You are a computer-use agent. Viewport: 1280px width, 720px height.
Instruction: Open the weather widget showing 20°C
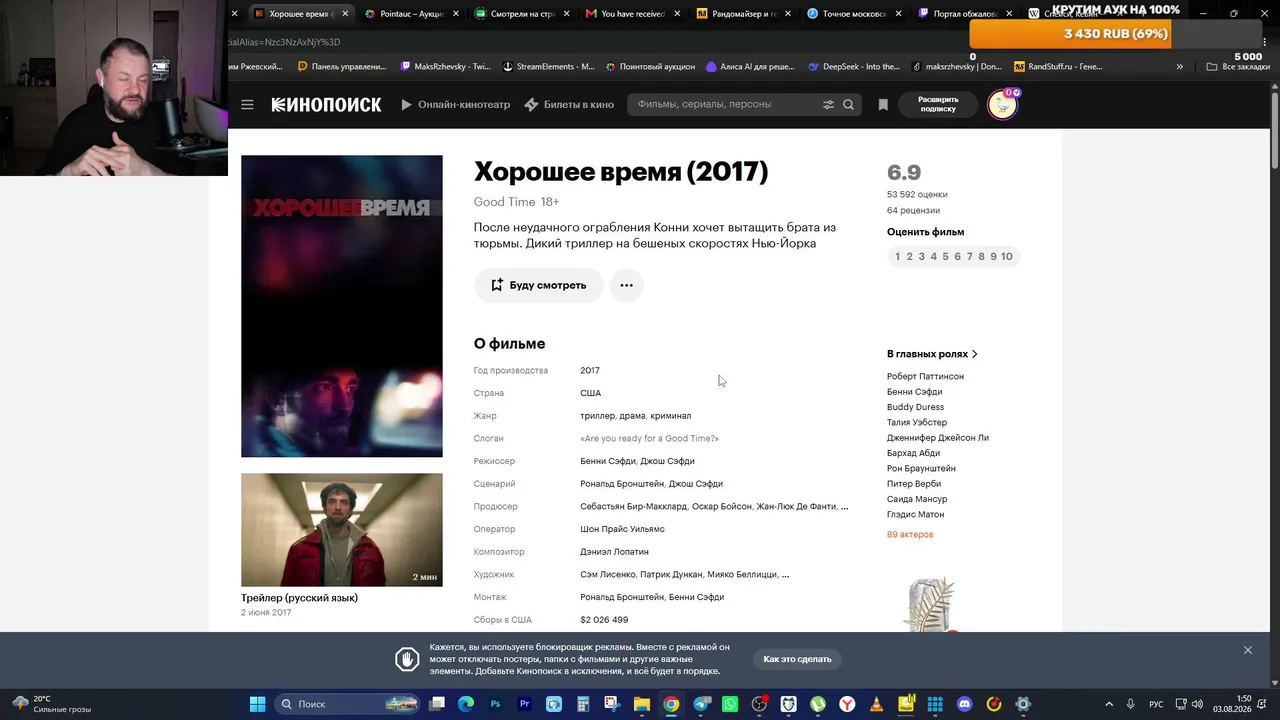[x=52, y=704]
